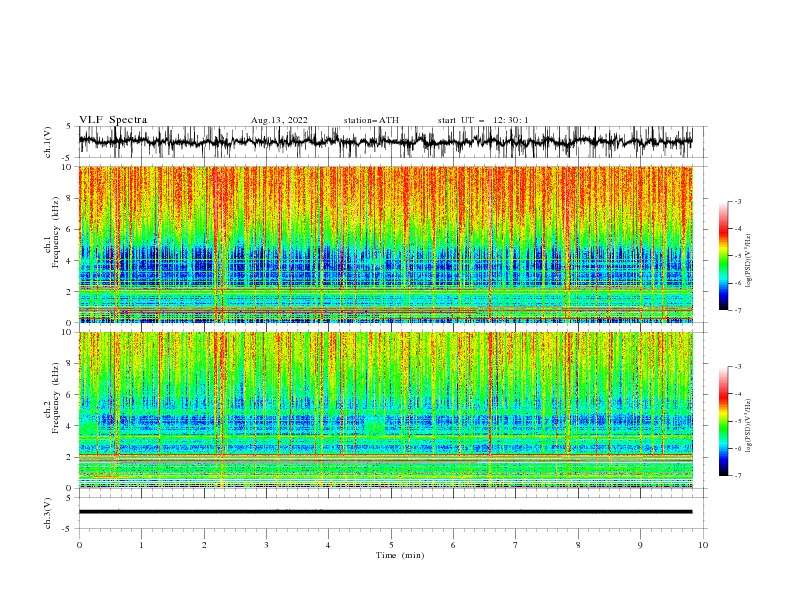
Task: Click the '2' kHz tick of ch.1 spectrogram
Action: coord(71,291)
